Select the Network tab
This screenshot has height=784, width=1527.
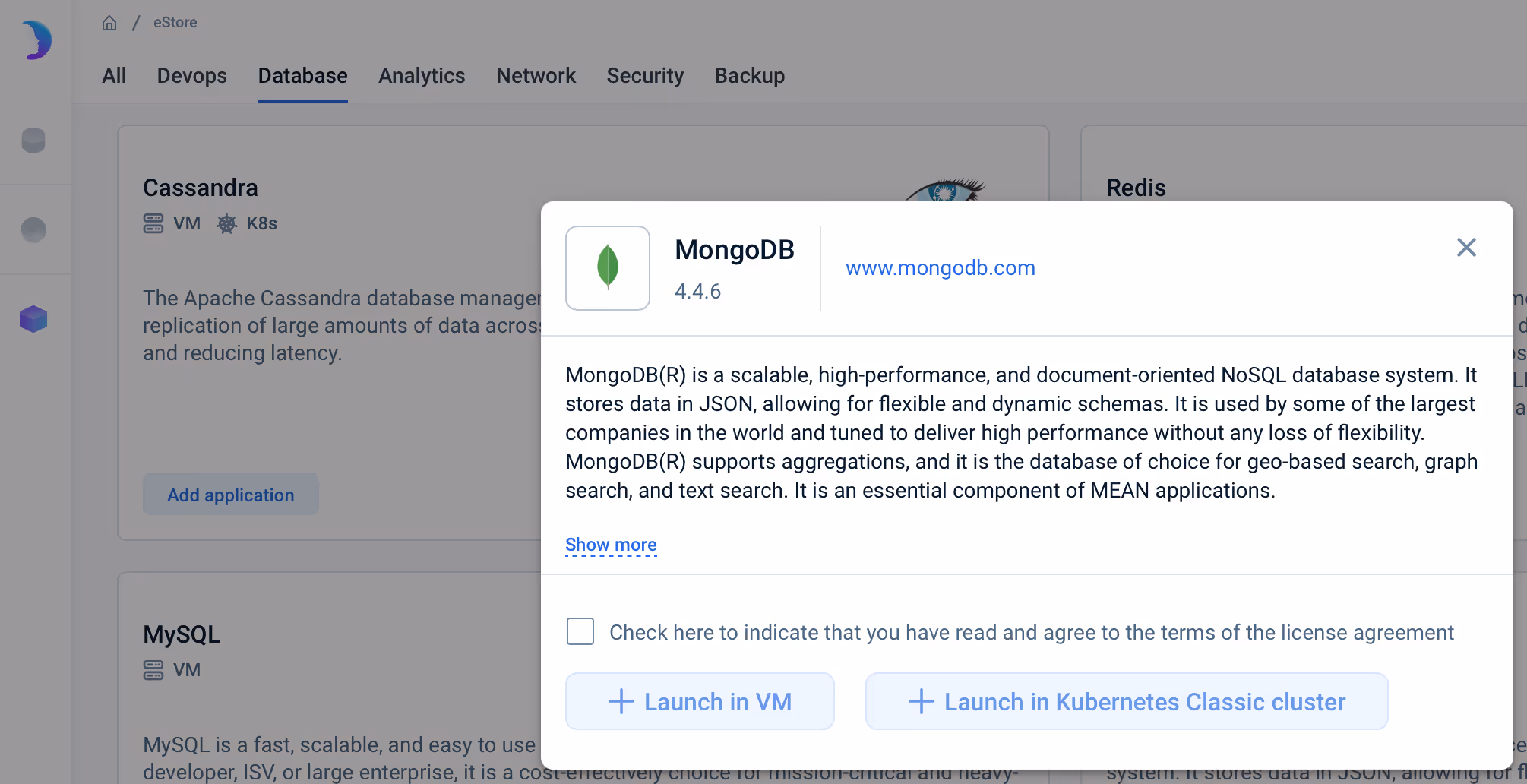(536, 75)
